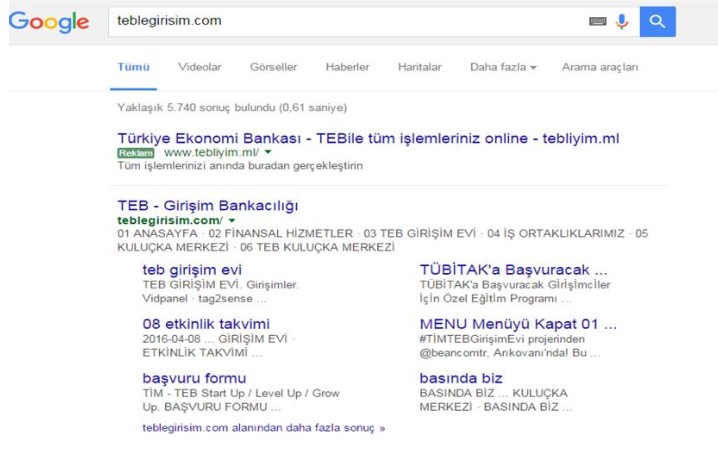Open MENU Menüyü Kapat 01 sitelink
The width and height of the screenshot is (718, 451).
pyautogui.click(x=518, y=324)
